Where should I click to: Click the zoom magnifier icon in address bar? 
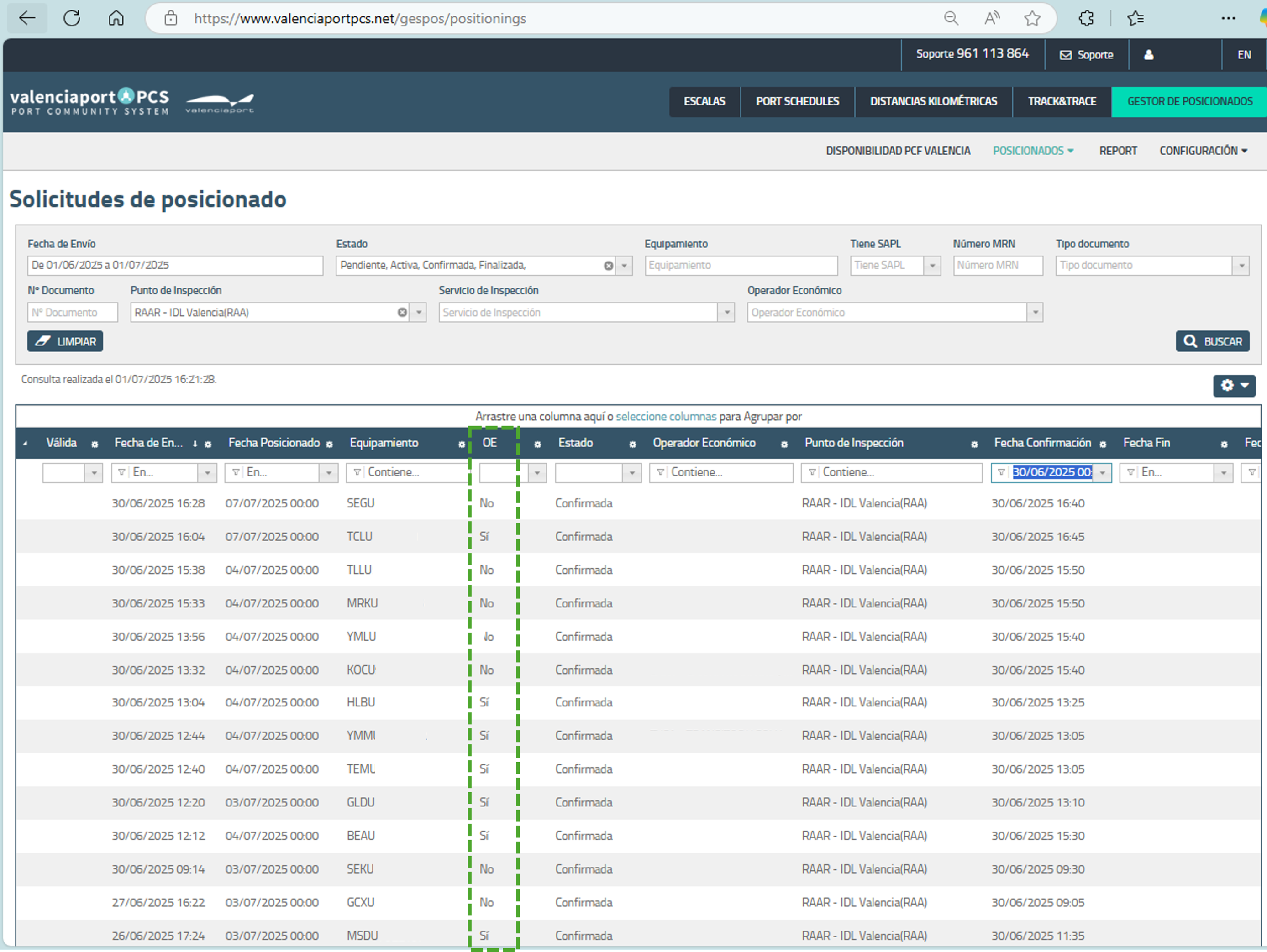click(x=951, y=18)
